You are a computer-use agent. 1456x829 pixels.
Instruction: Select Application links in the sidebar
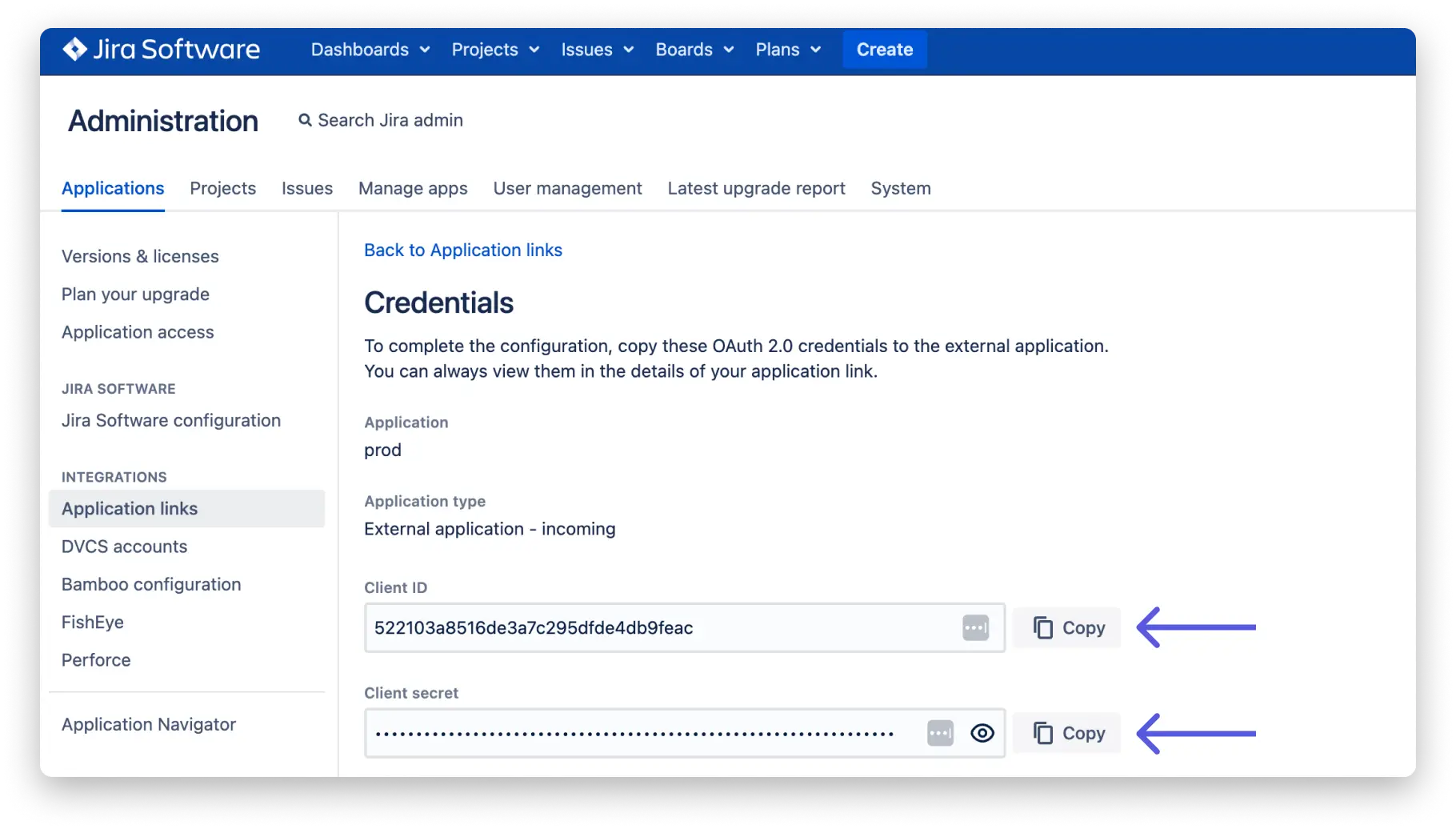[186, 509]
